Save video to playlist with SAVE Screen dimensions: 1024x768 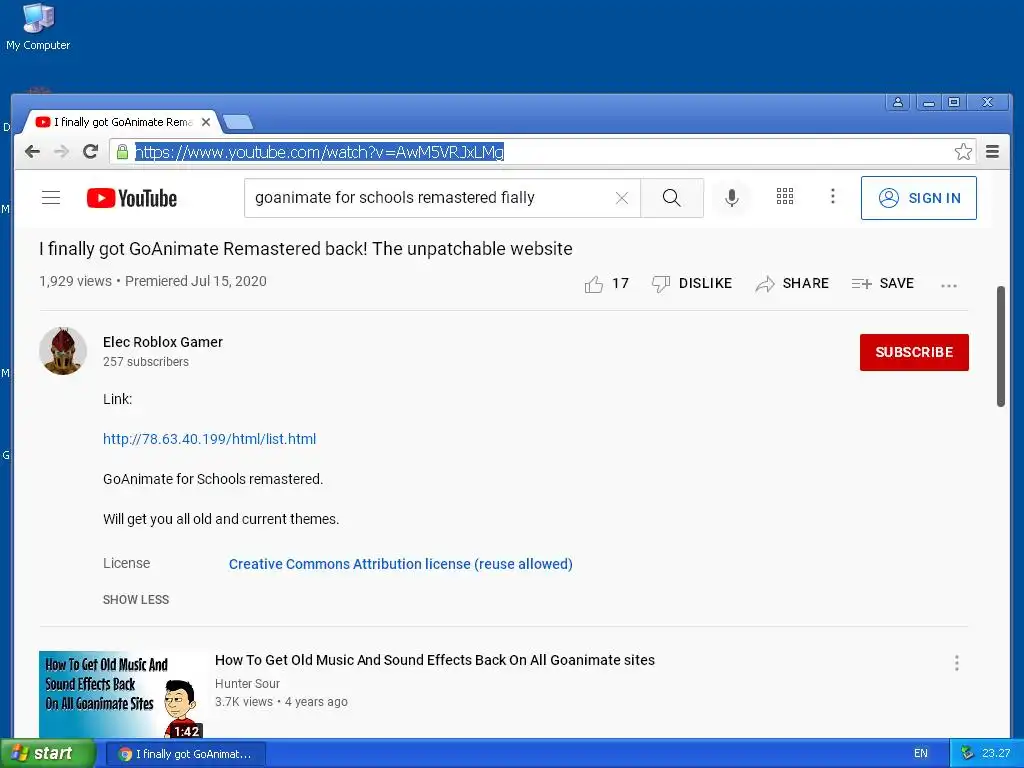click(882, 283)
